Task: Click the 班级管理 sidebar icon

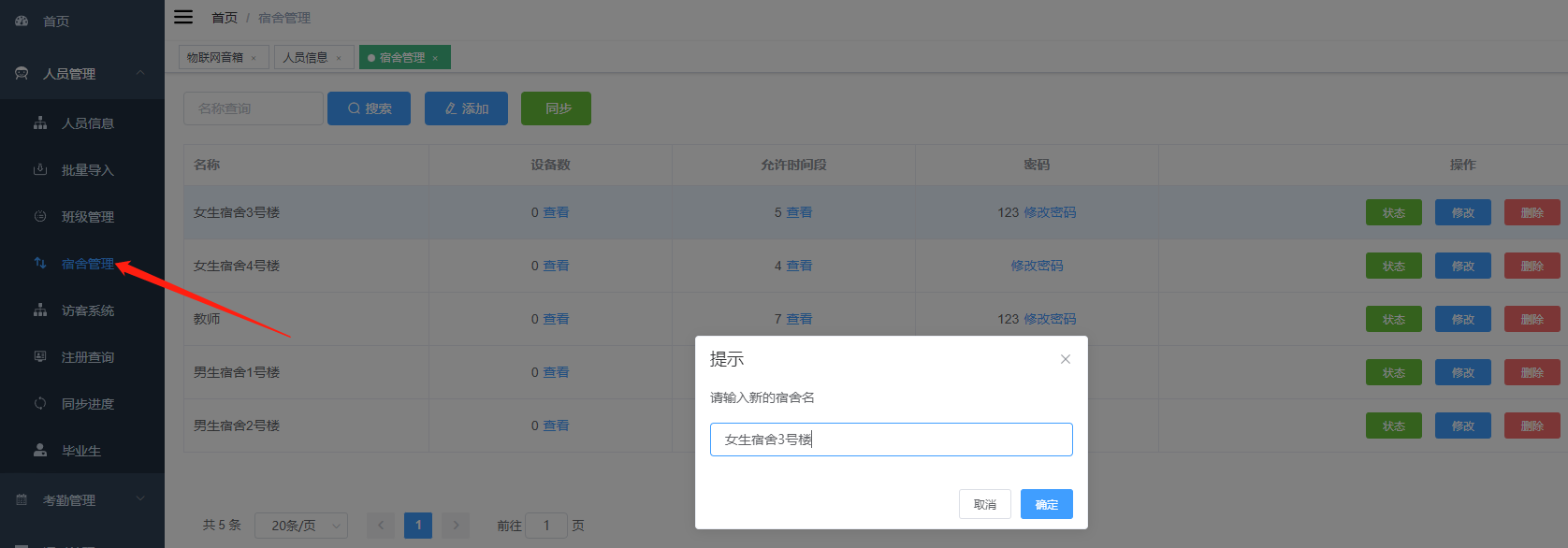Action: 40,216
